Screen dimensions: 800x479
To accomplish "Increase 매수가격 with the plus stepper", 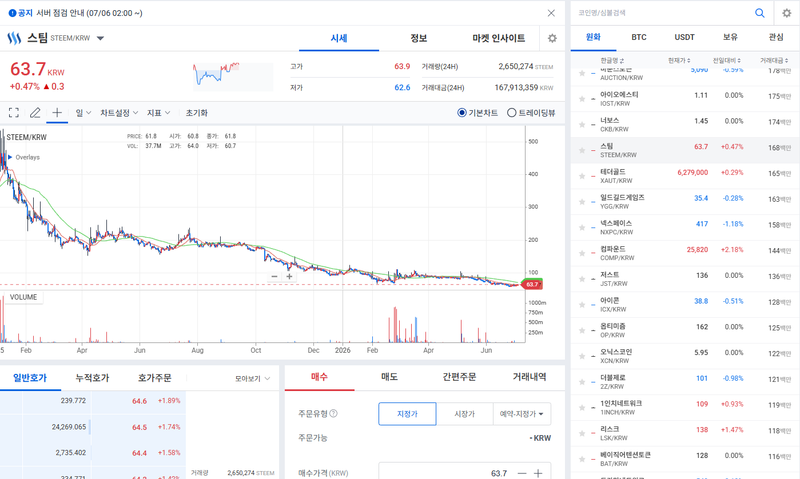I will tap(538, 473).
